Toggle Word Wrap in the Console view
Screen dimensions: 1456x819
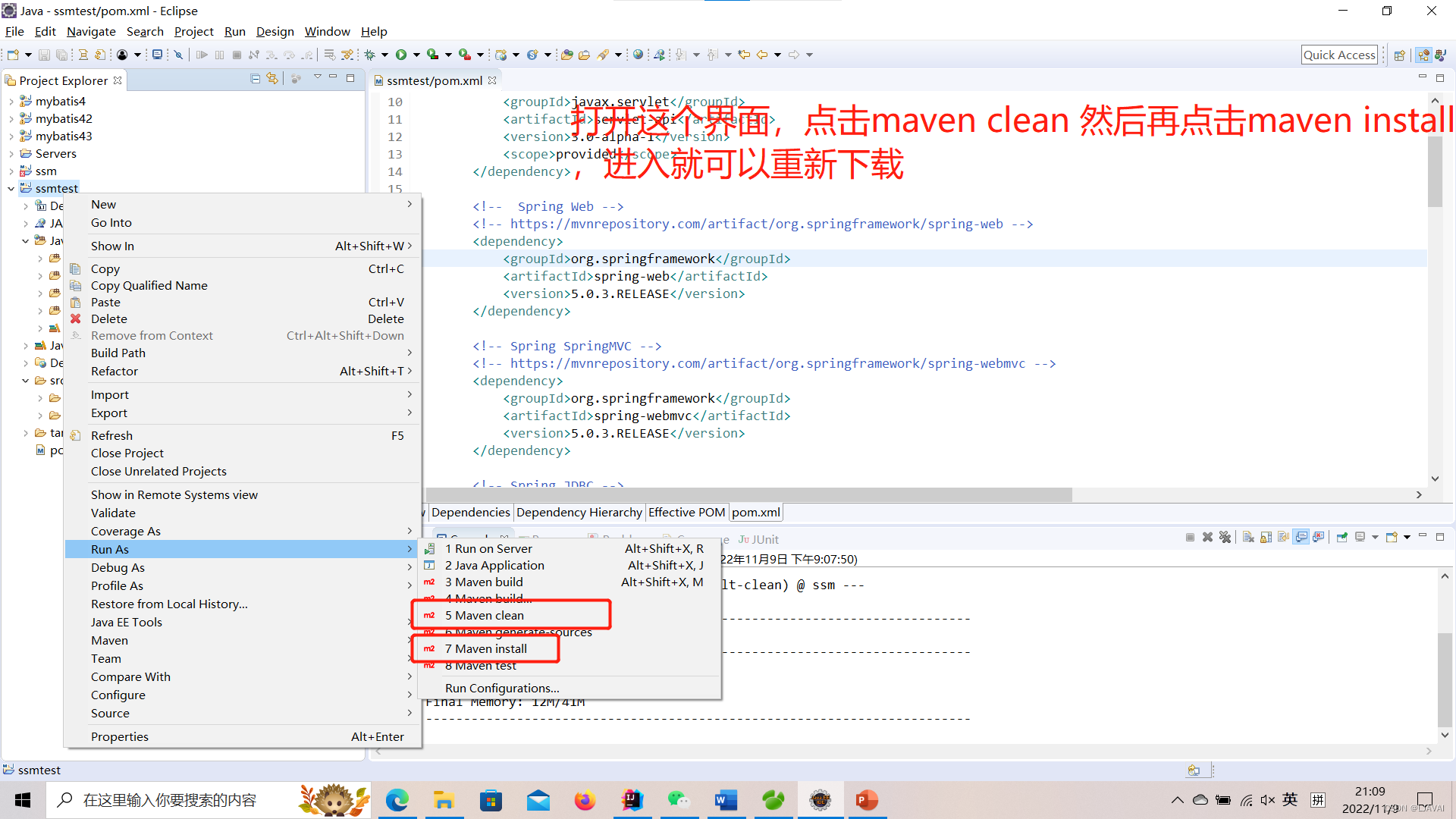point(1283,537)
